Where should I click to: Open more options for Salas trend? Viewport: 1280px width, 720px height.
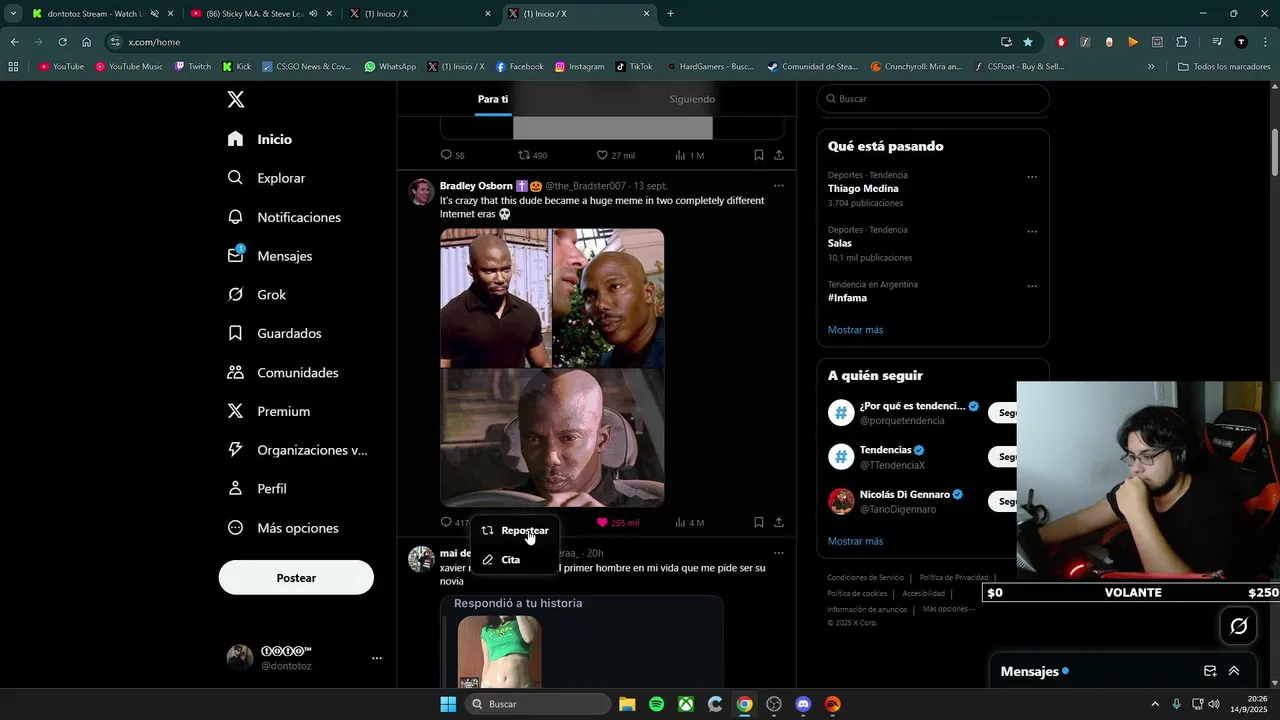(1032, 232)
